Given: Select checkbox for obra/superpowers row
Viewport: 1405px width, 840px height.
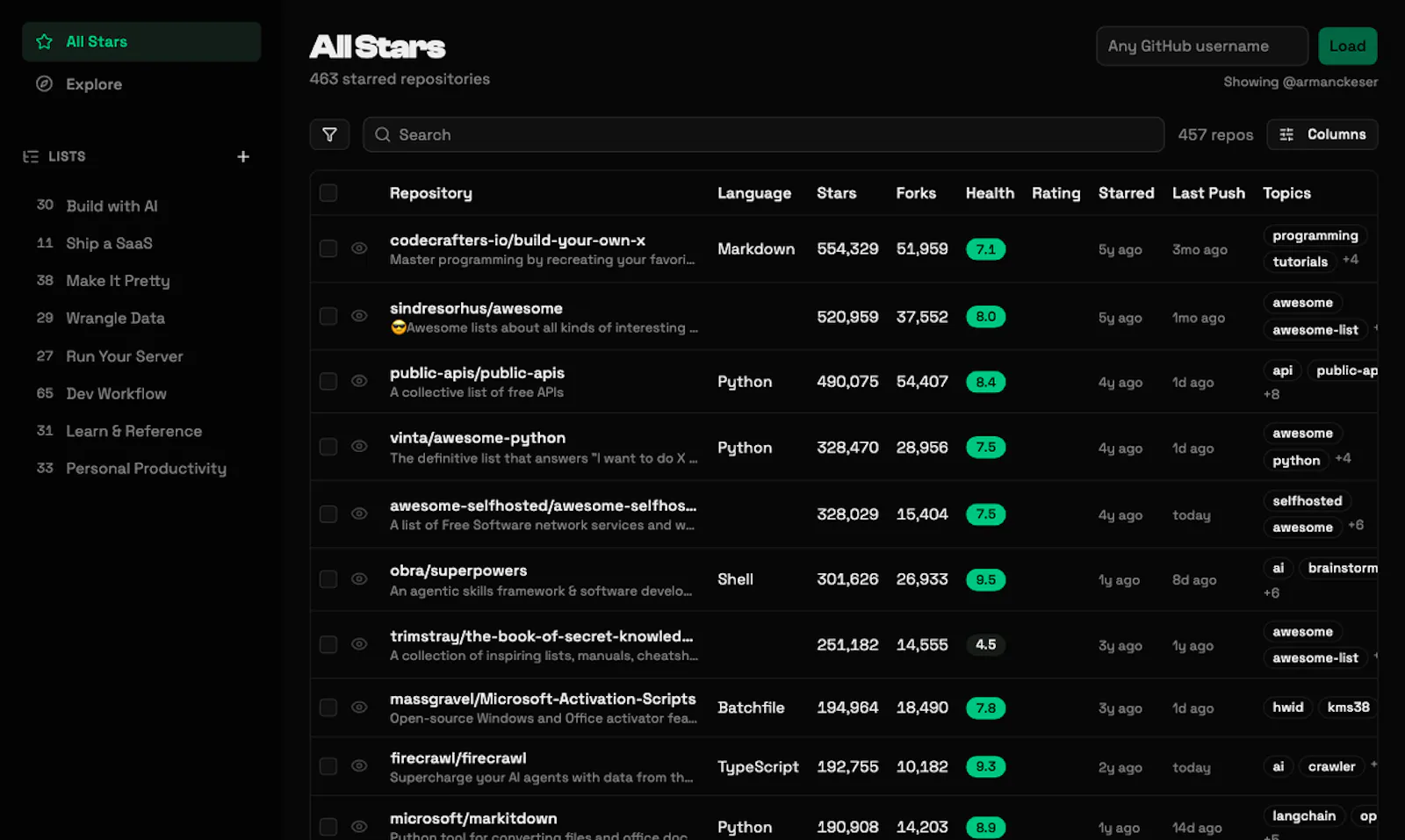Looking at the screenshot, I should (x=328, y=578).
